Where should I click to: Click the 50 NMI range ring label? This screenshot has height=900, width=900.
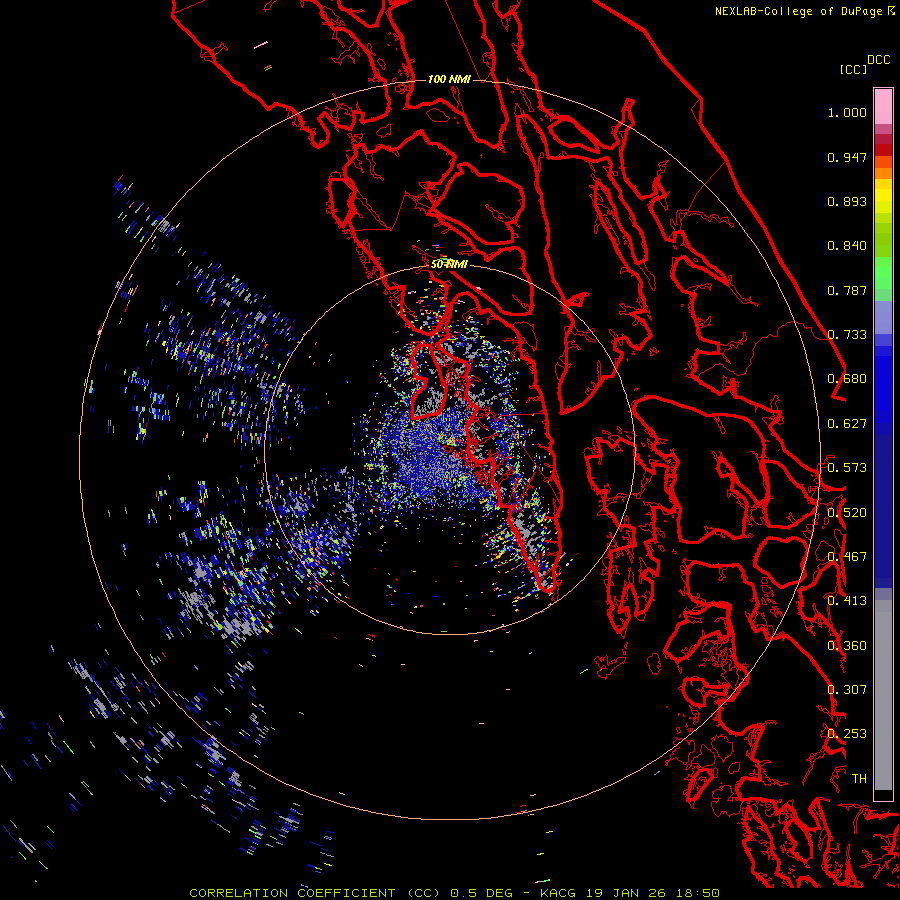pos(449,264)
